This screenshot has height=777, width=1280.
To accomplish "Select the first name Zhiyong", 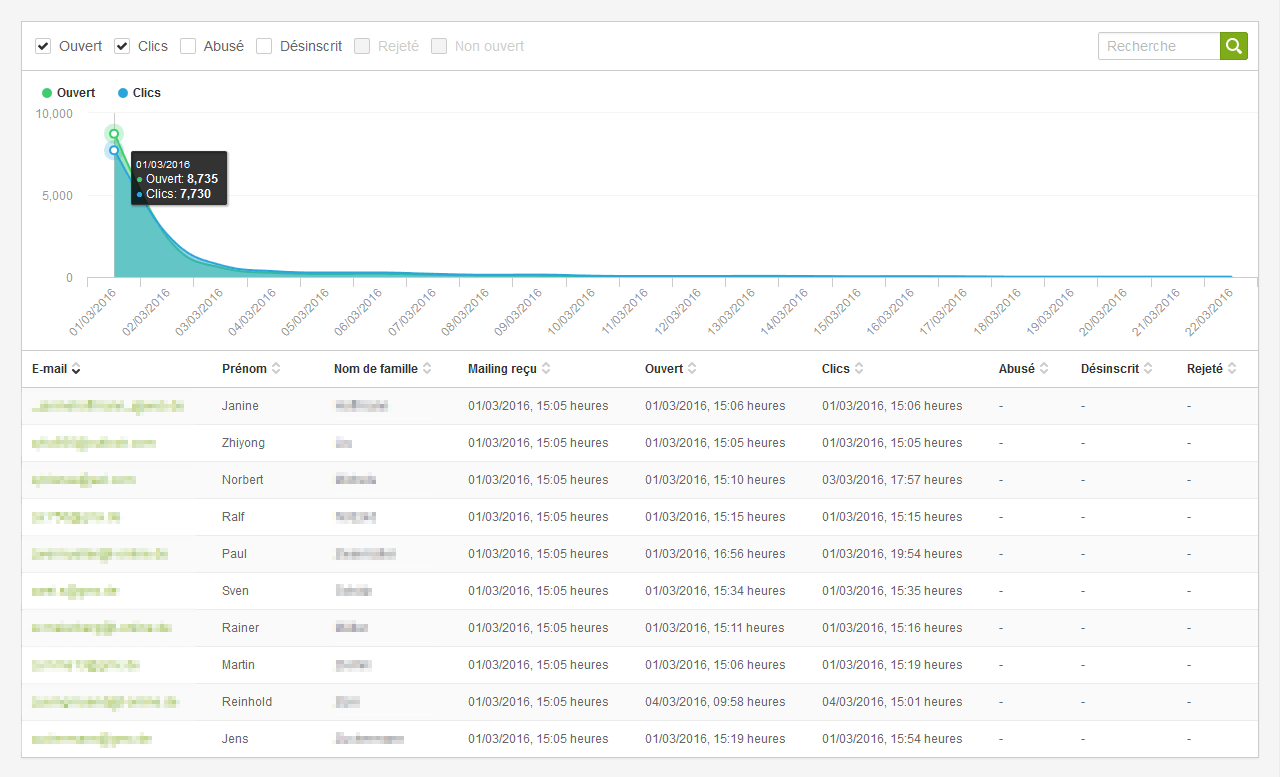I will tap(243, 443).
